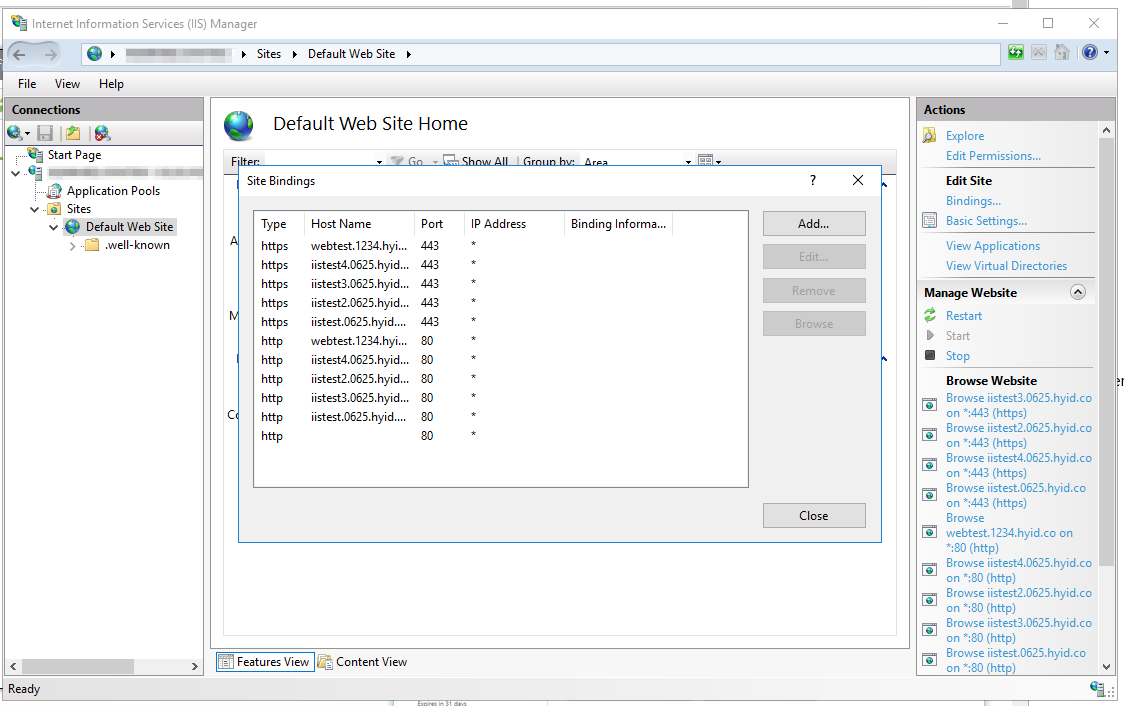Viewport: 1124px width, 706px height.
Task: Click the Save Current Connections disk icon
Action: tap(45, 133)
